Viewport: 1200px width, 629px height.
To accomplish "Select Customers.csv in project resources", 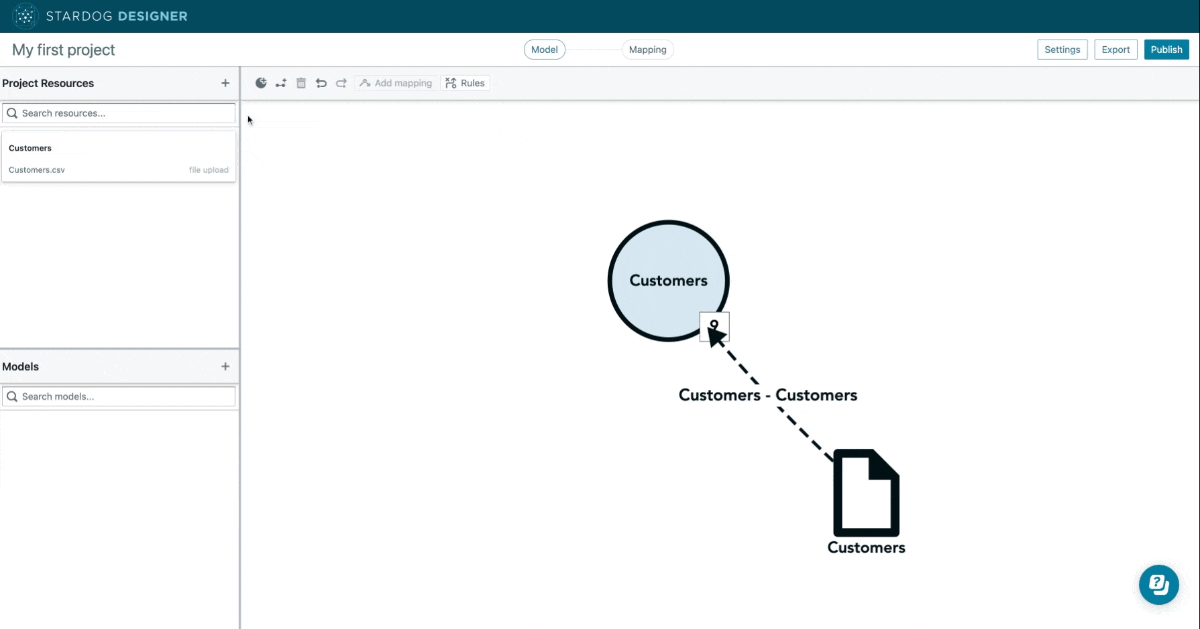I will (37, 170).
